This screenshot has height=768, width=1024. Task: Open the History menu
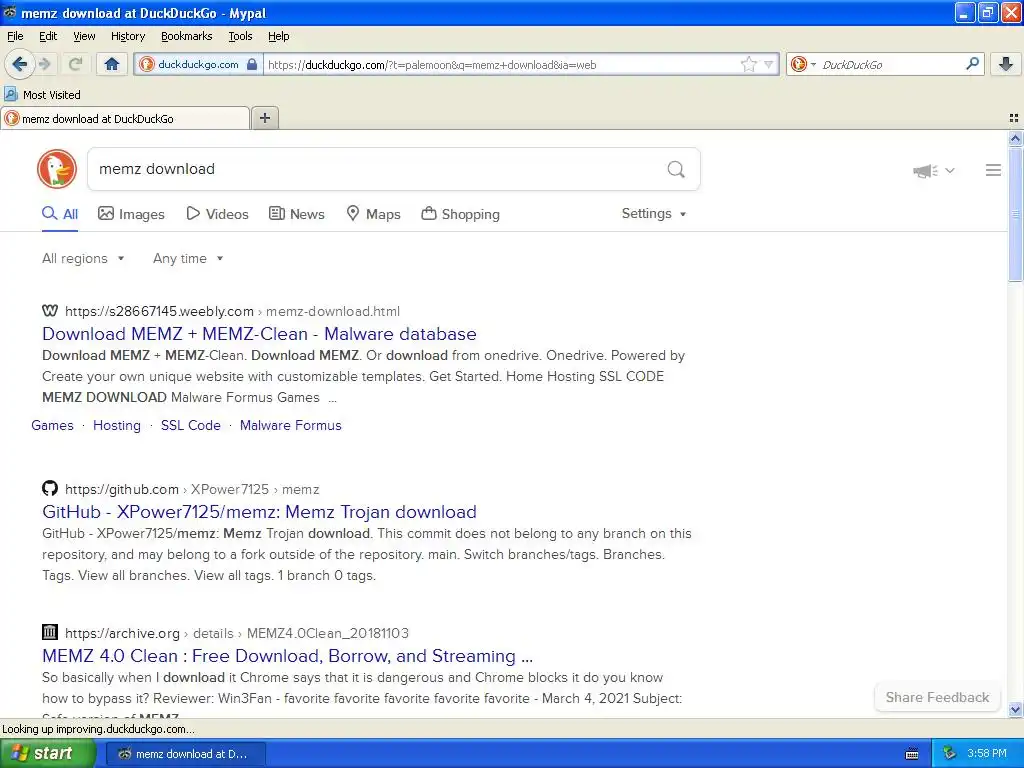point(127,36)
